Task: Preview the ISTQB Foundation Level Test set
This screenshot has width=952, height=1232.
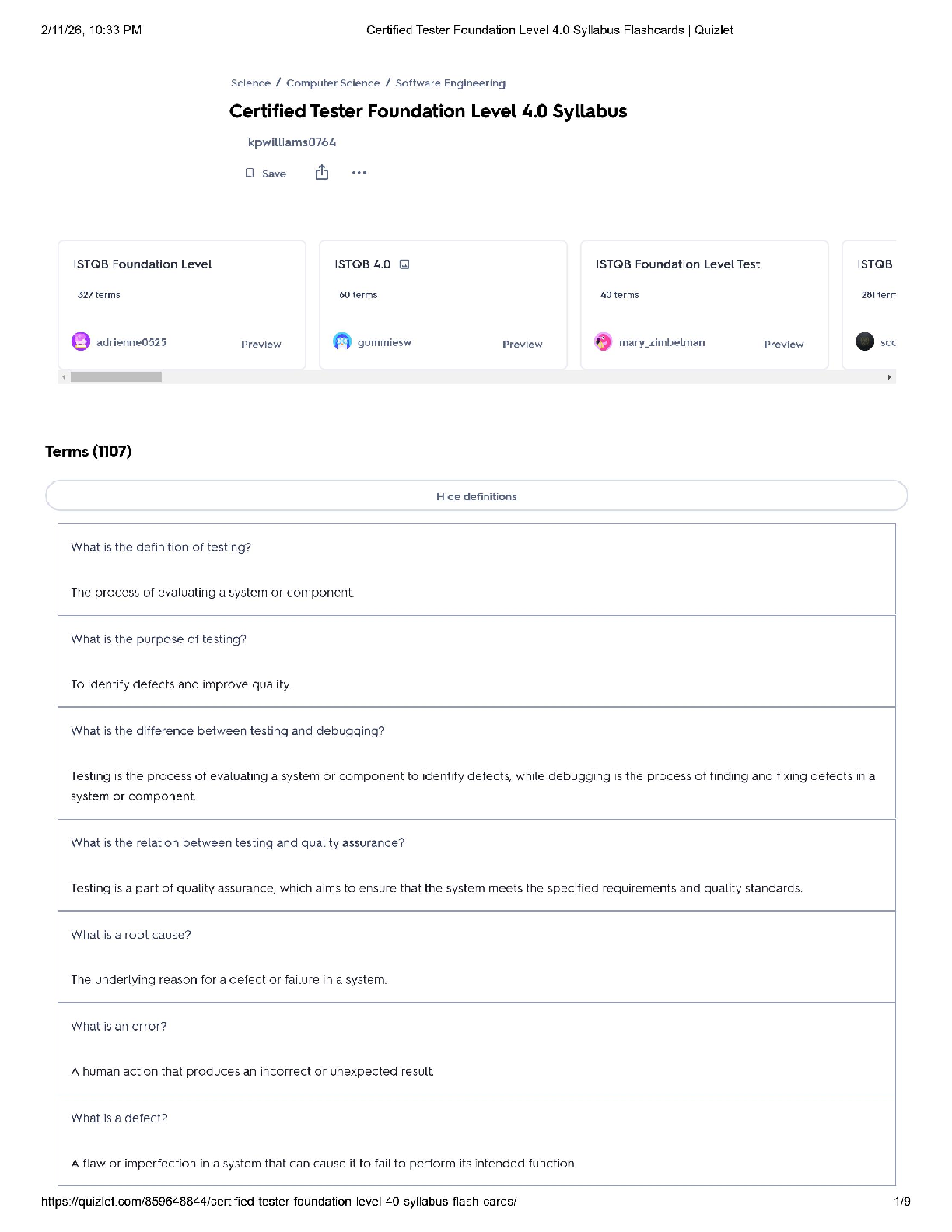Action: (783, 345)
